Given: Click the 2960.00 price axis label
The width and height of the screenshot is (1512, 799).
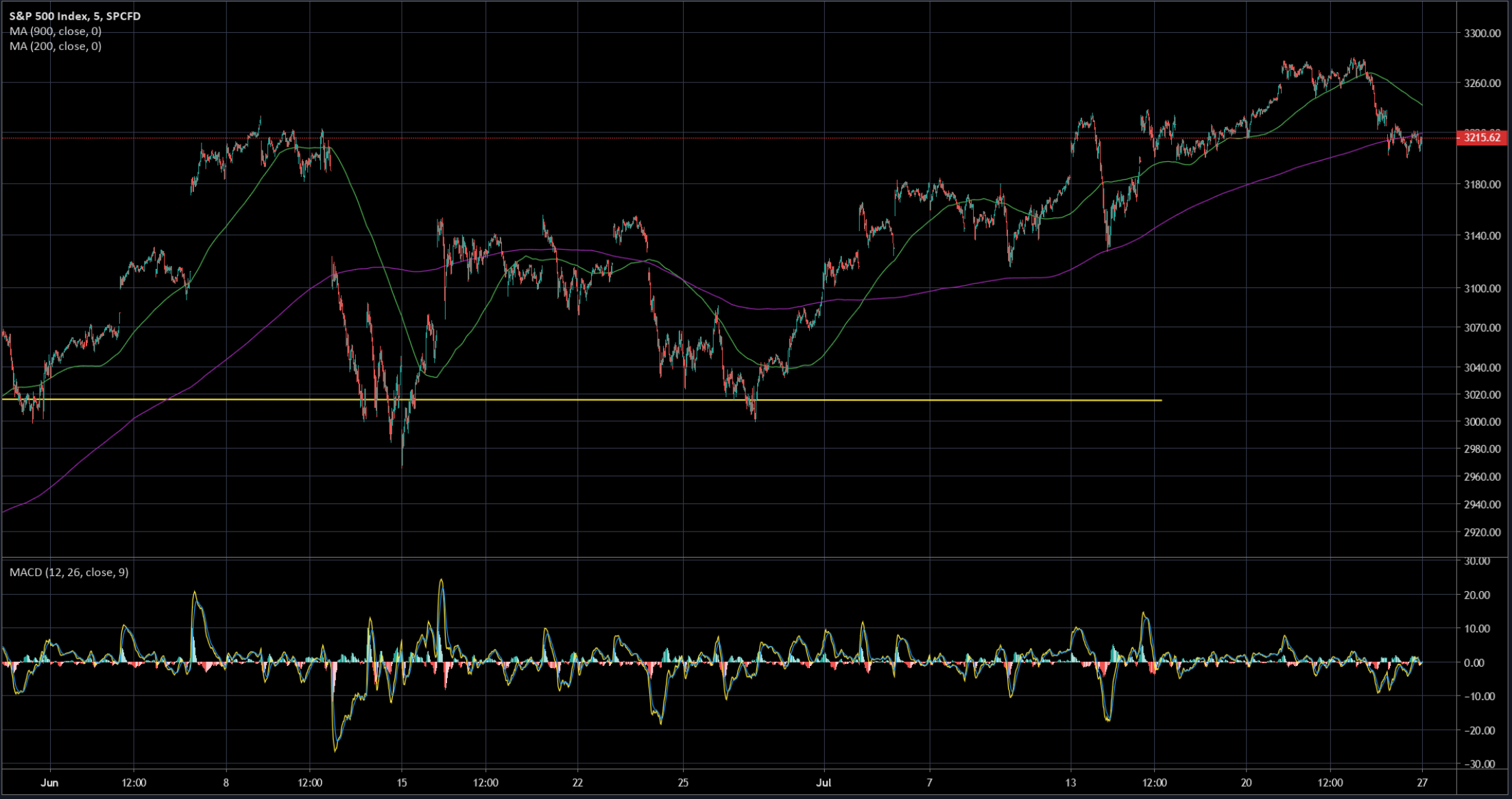Looking at the screenshot, I should tap(1482, 477).
